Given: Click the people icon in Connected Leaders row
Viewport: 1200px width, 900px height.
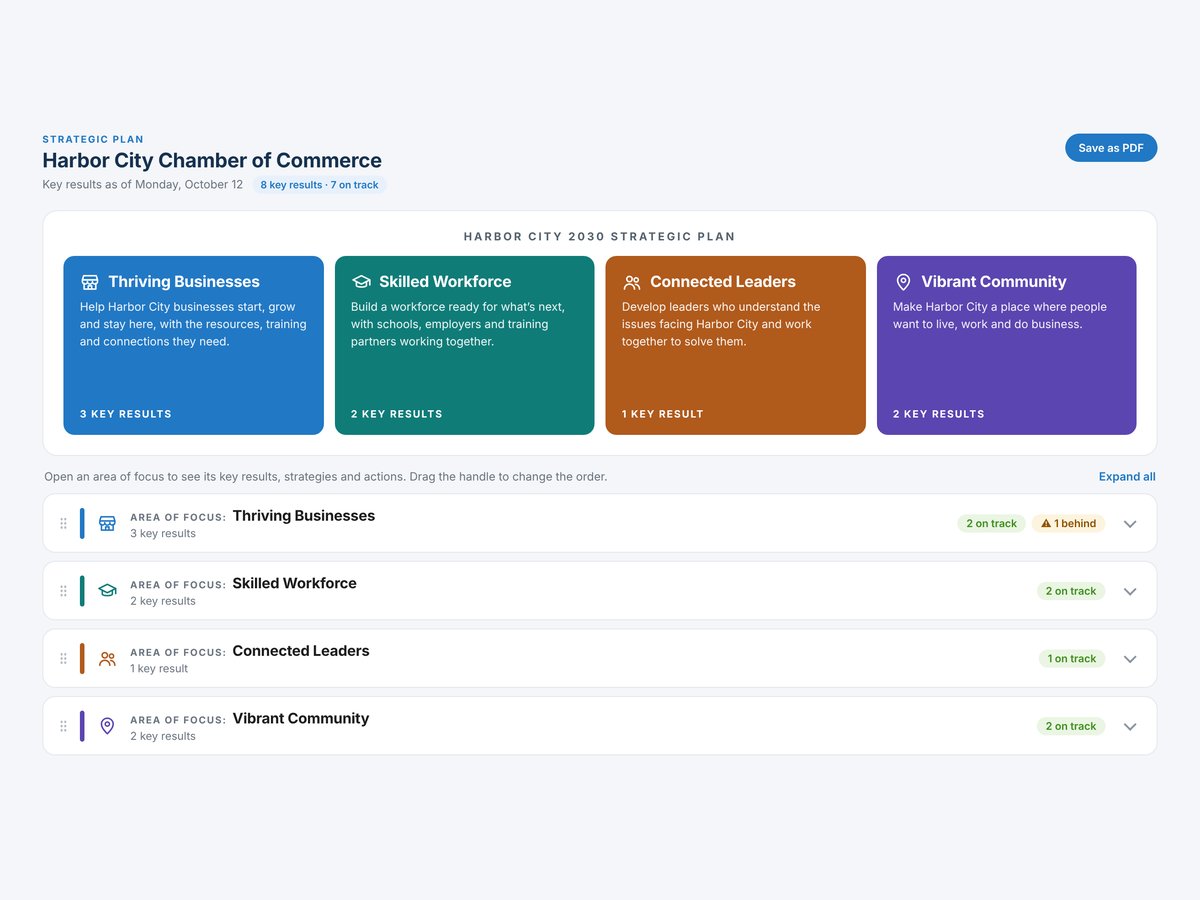Looking at the screenshot, I should [x=107, y=659].
